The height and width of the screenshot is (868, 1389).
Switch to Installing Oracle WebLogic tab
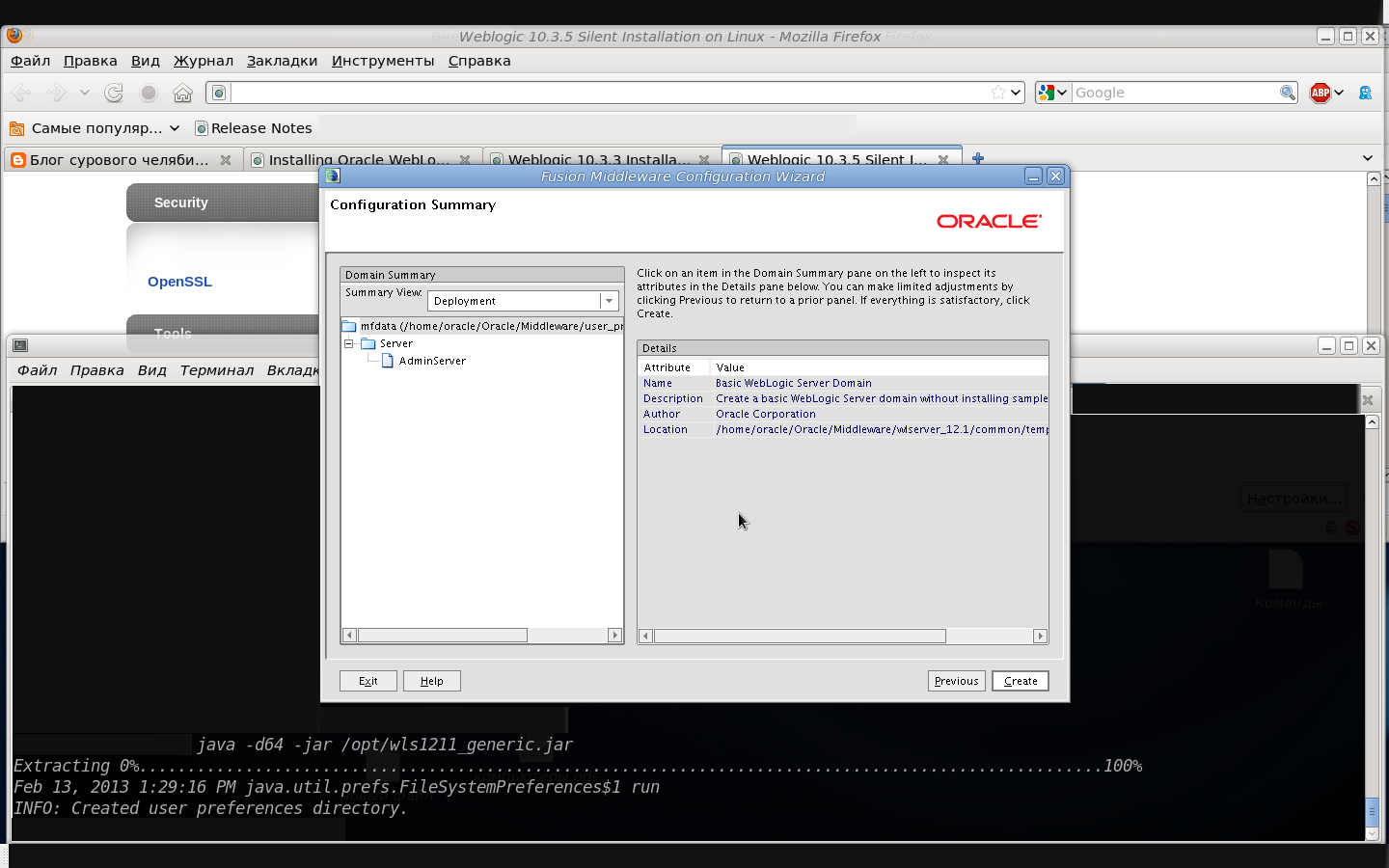point(350,160)
